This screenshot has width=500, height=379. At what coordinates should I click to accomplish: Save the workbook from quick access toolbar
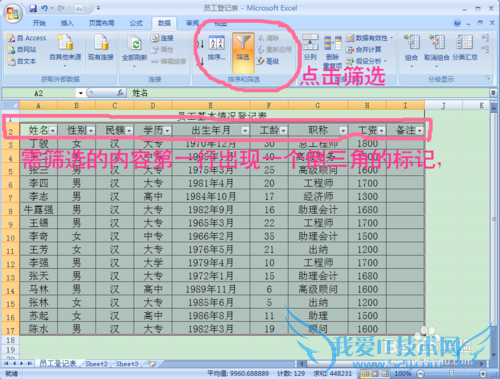(33, 8)
